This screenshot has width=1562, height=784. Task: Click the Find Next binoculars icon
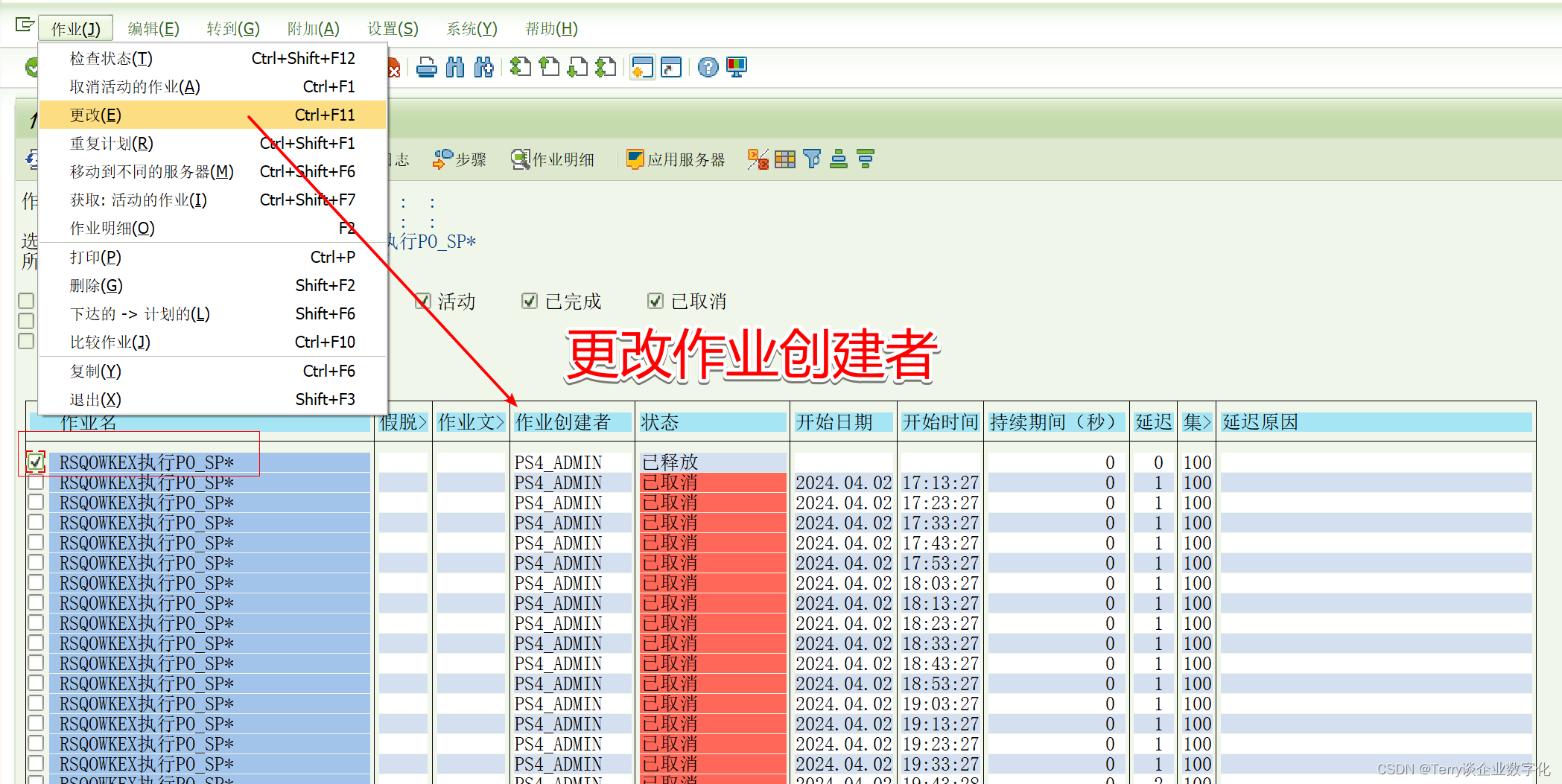(x=483, y=67)
